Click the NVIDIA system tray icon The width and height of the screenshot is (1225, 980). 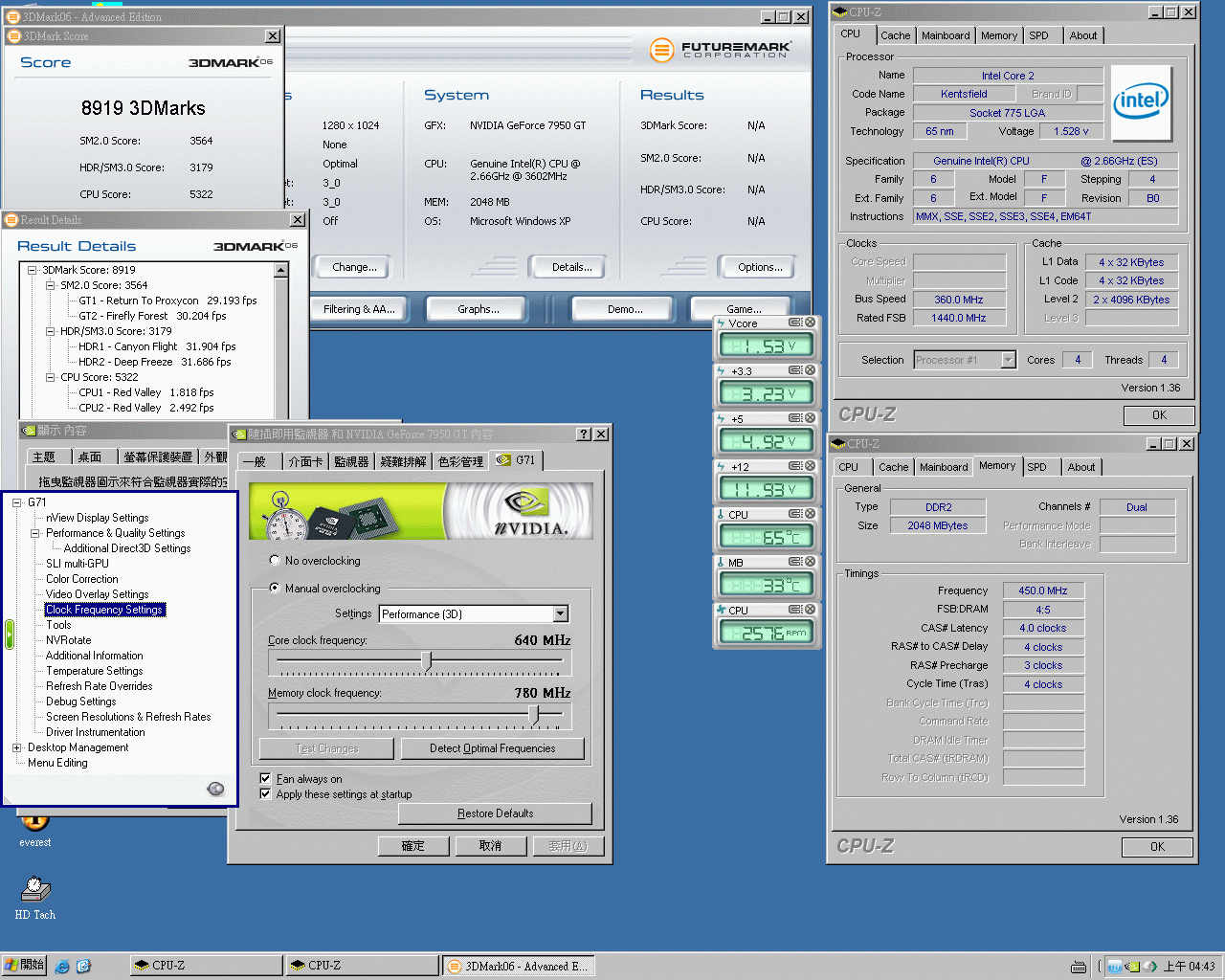click(x=1132, y=967)
